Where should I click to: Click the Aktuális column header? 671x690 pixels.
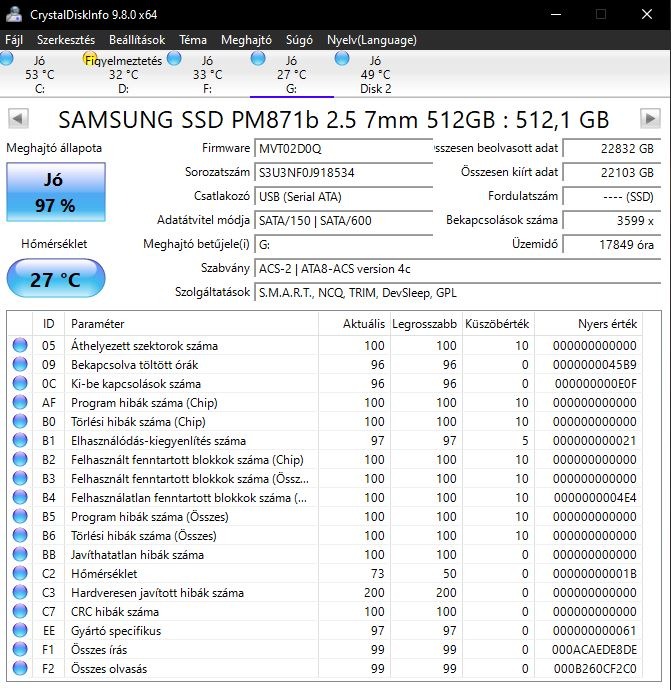354,324
